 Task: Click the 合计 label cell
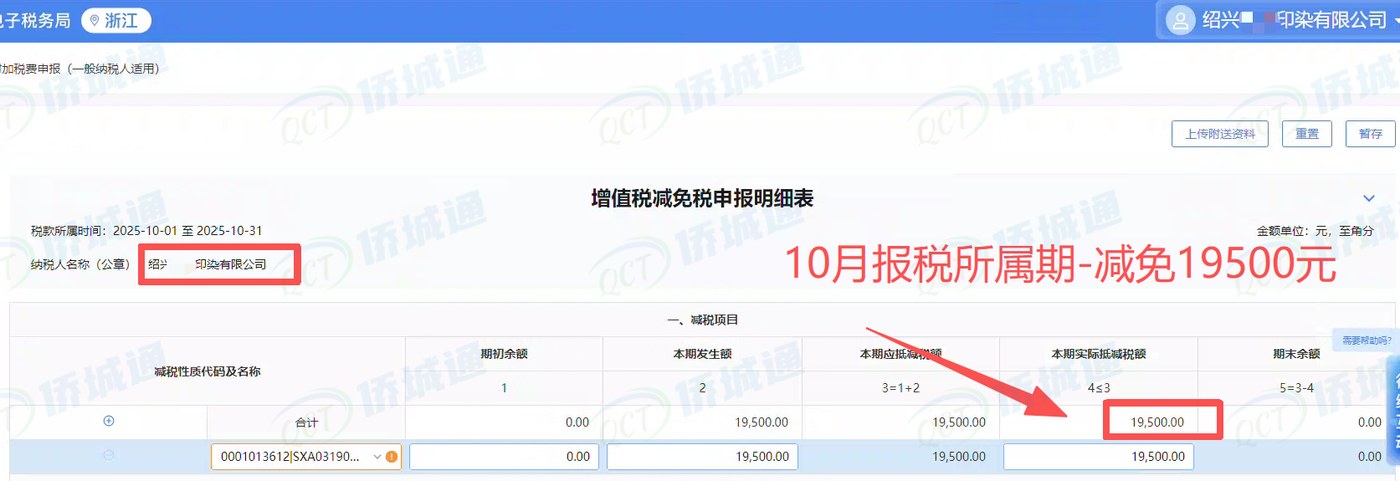(306, 422)
